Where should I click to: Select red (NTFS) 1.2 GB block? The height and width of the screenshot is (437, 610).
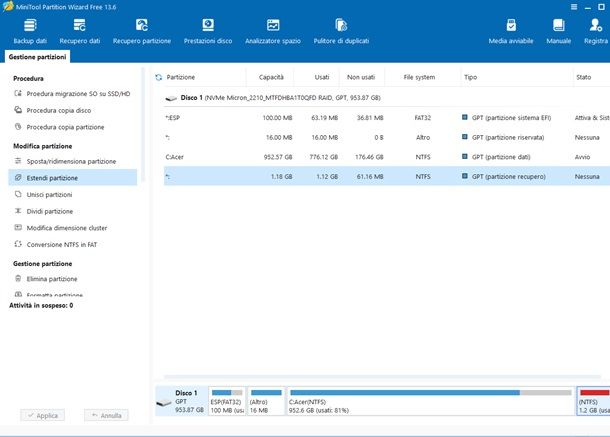pos(593,401)
